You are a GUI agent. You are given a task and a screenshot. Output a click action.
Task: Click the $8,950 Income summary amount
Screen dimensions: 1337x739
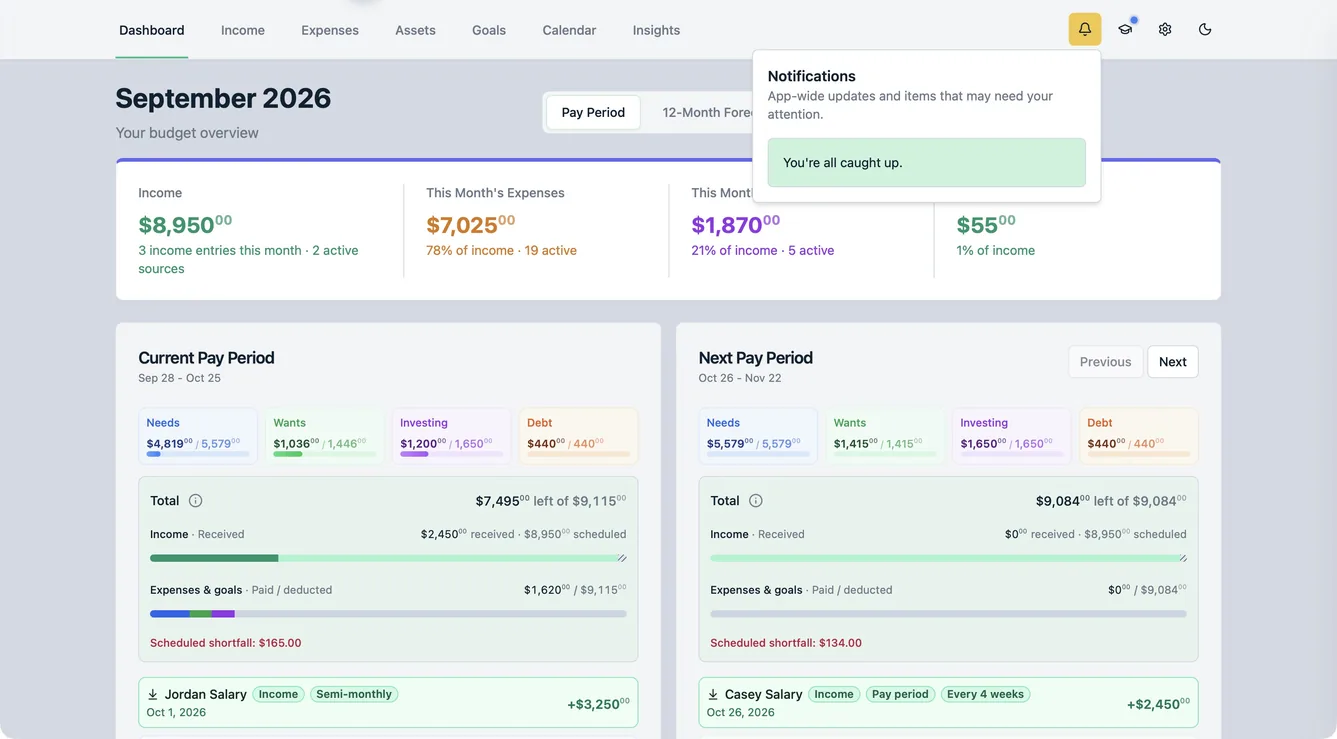click(185, 224)
